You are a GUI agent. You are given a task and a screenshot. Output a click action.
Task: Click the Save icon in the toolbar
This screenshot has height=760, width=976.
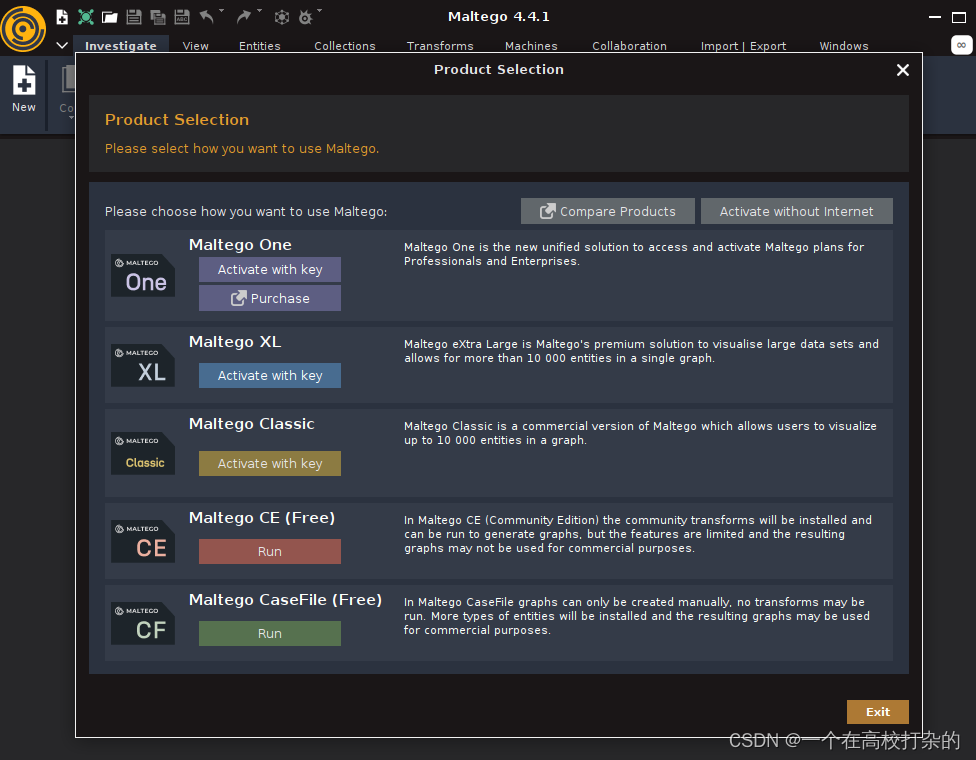134,17
